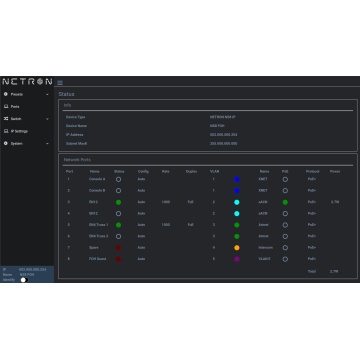Click the PoE column header
Screen dimensions: 360x360
(285, 171)
